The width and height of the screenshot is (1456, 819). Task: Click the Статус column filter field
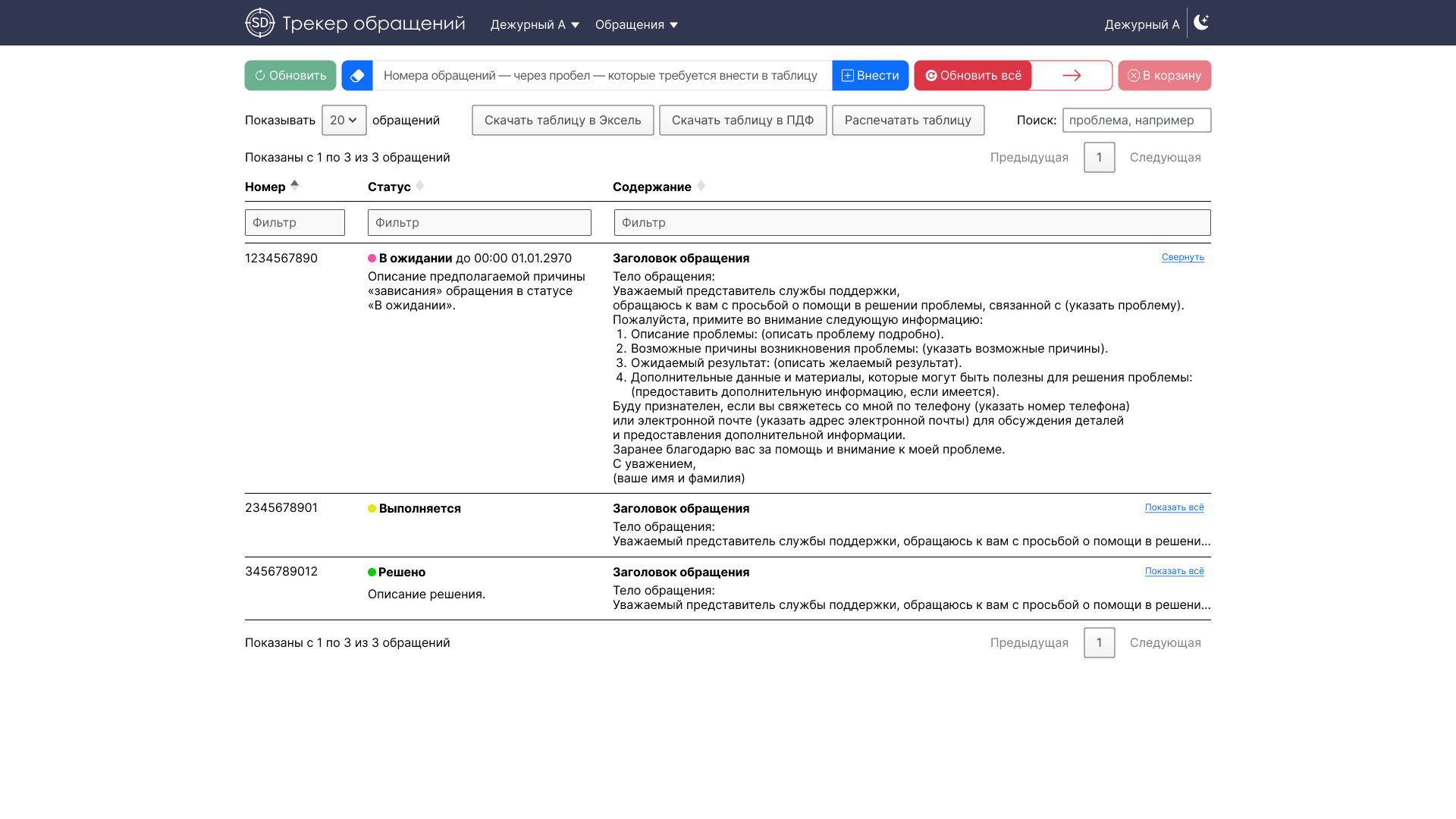coord(479,223)
